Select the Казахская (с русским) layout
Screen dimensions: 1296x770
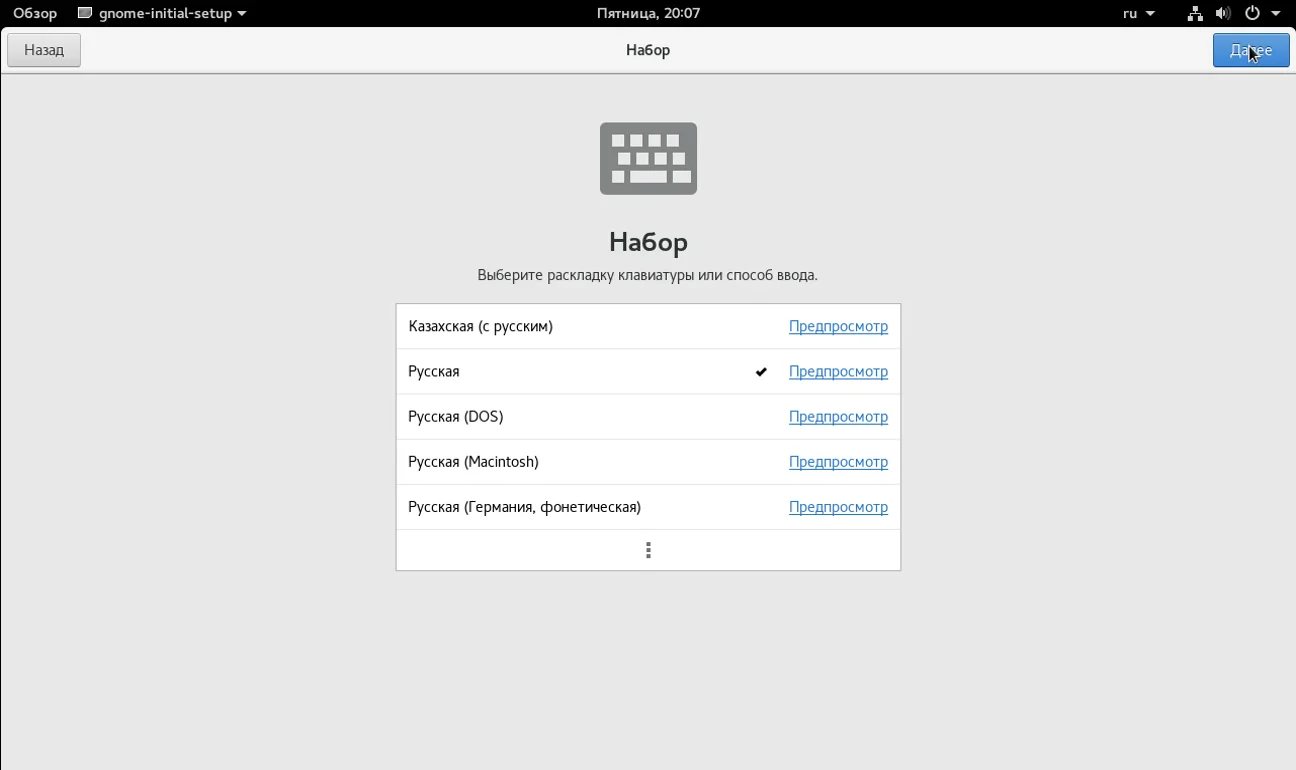pos(481,326)
